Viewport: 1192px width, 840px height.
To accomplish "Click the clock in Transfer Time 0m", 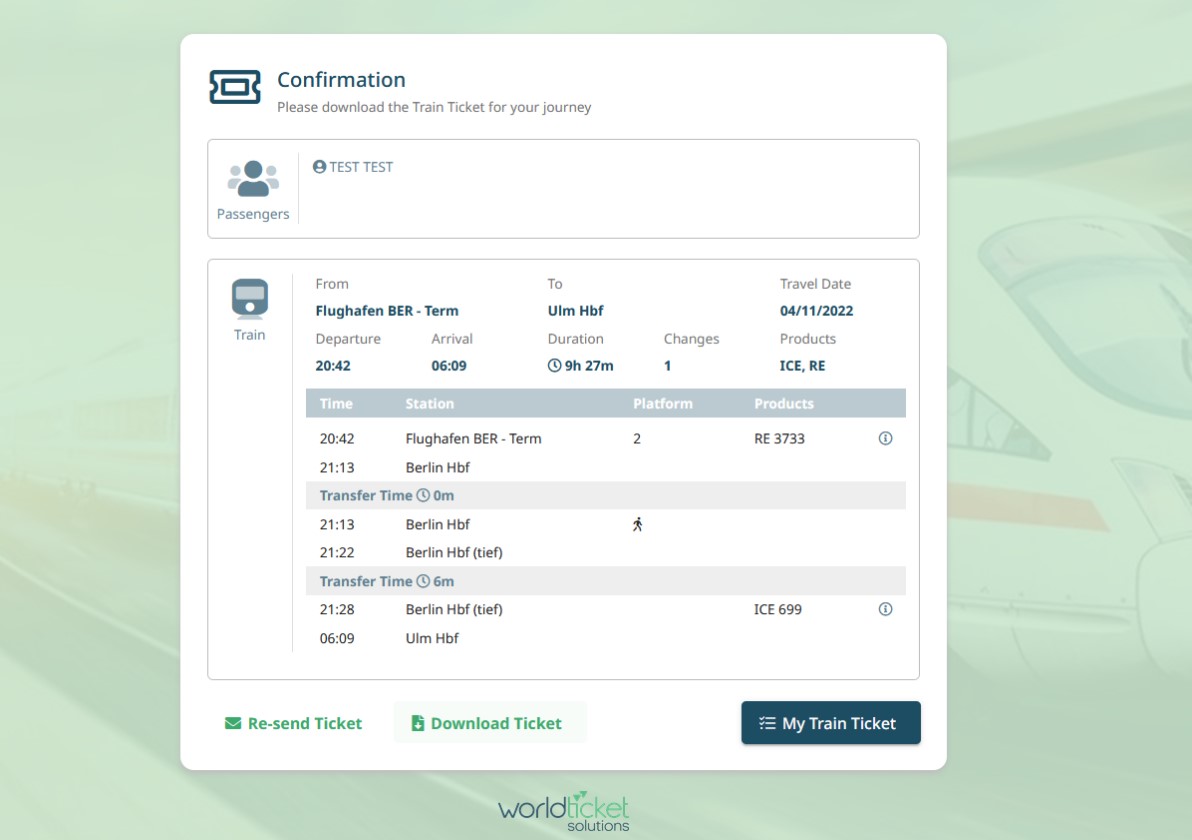I will coord(423,495).
